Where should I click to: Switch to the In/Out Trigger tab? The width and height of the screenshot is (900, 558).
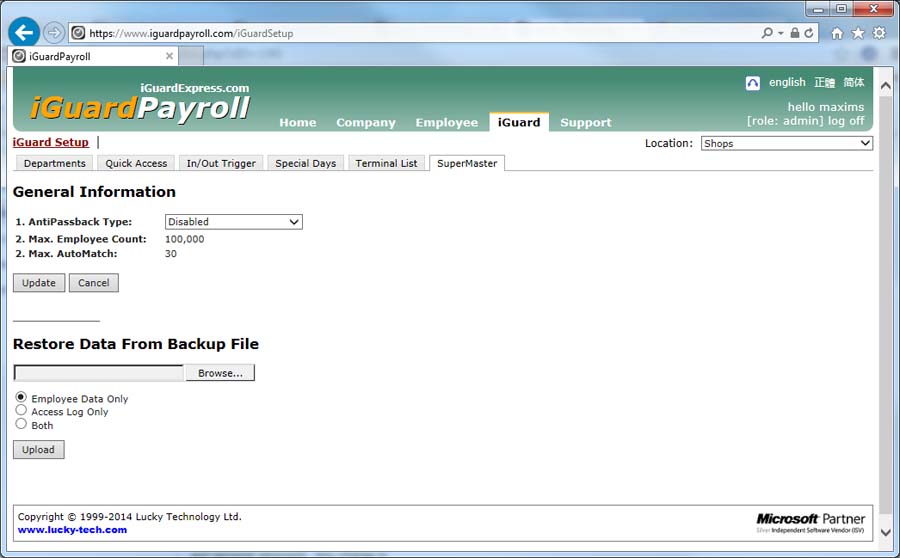pos(221,163)
